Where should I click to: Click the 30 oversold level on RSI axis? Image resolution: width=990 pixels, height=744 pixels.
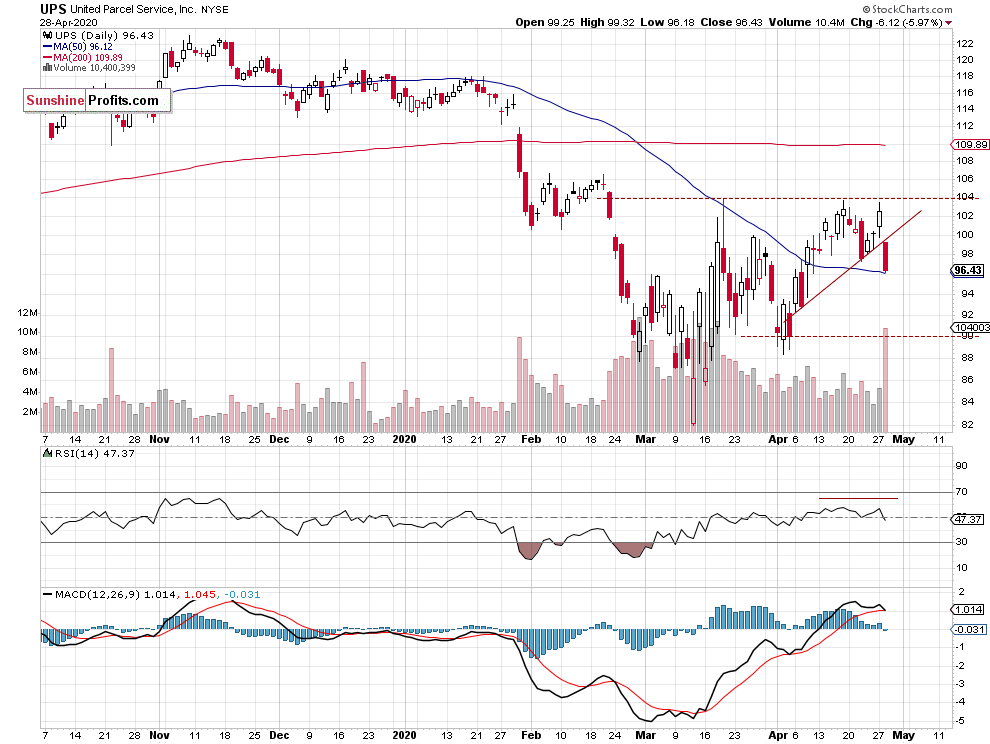pos(962,541)
